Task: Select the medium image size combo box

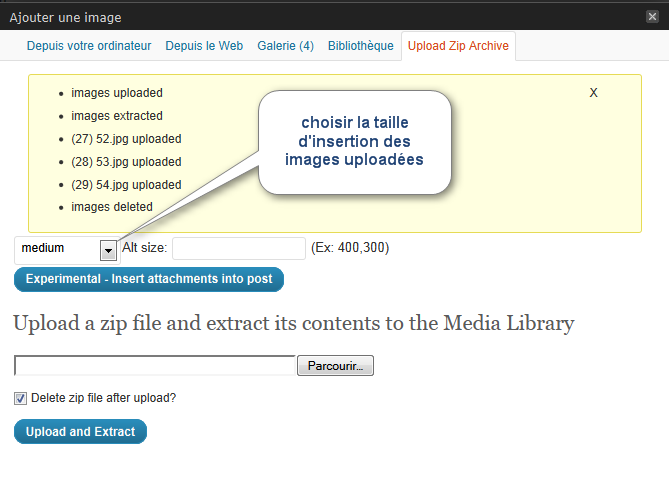Action: [67, 250]
